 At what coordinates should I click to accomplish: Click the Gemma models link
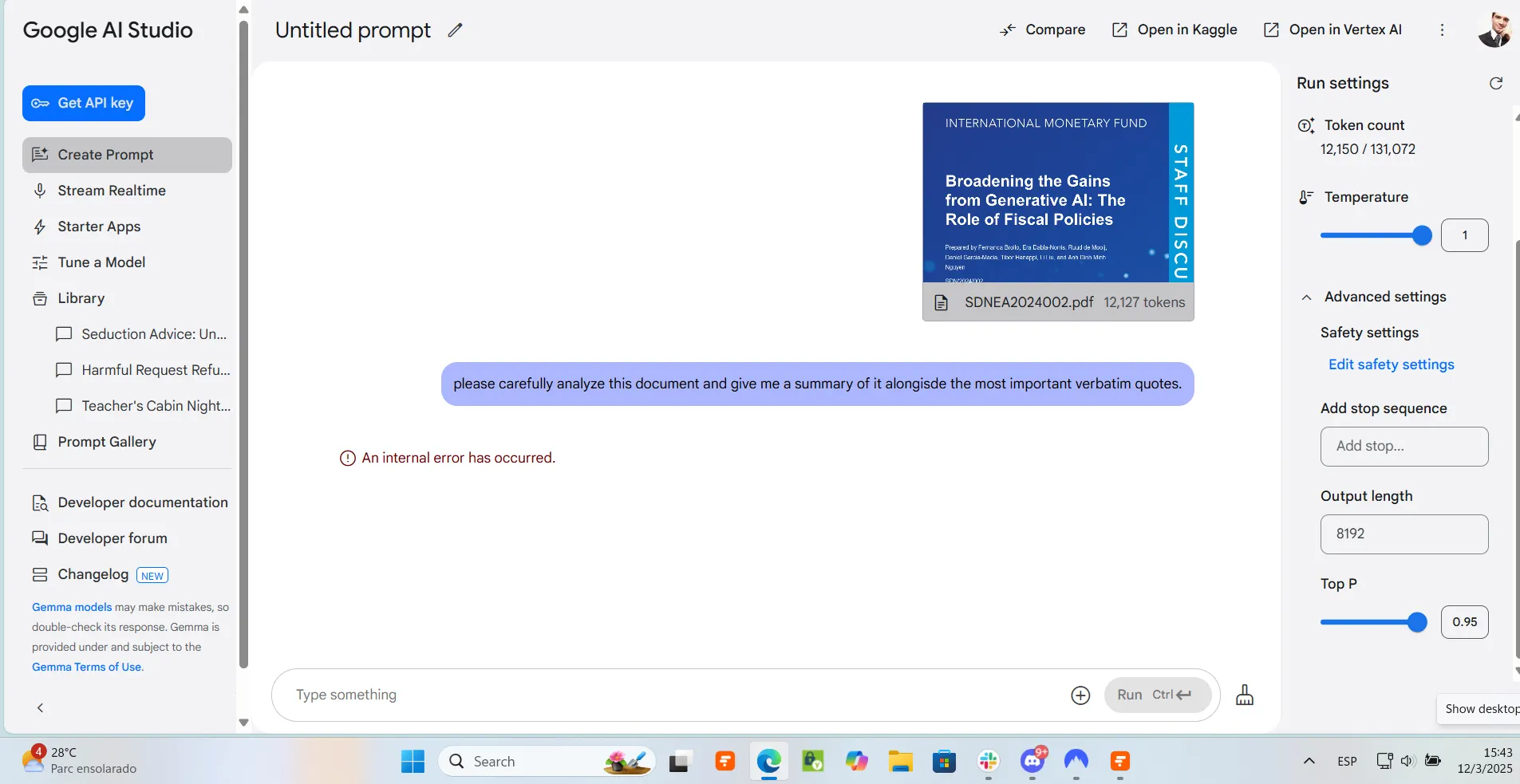[72, 607]
